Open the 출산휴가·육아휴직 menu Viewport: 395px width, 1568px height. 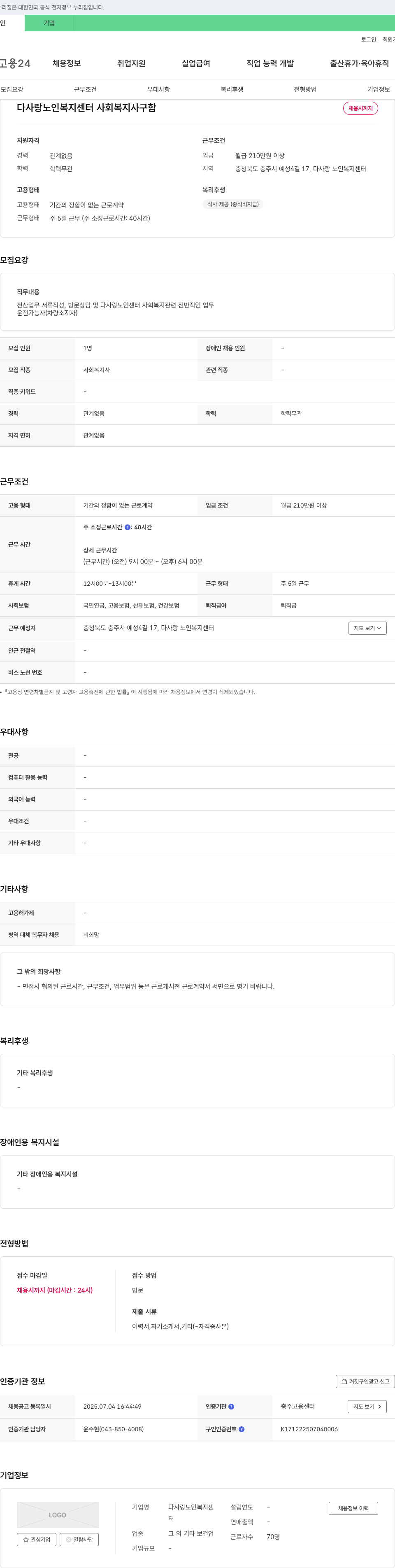(359, 63)
